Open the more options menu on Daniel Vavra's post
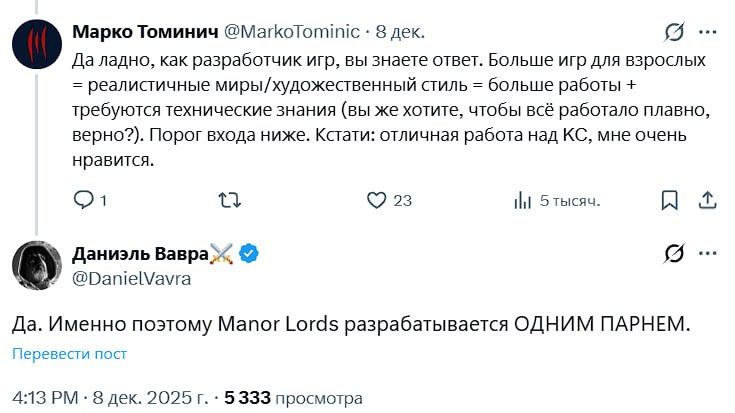 [x=709, y=254]
